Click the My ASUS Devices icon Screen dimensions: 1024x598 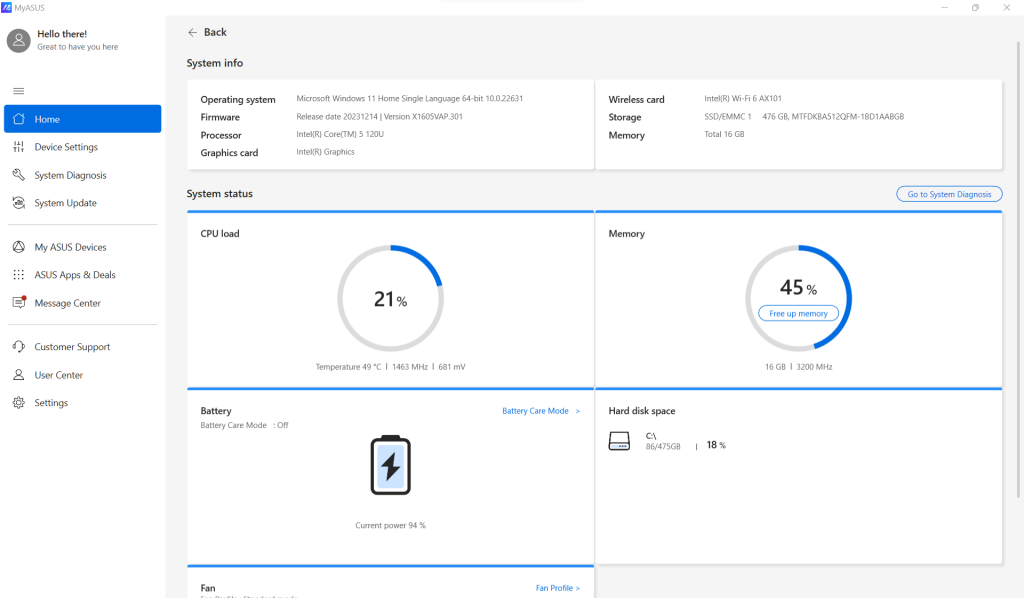[18, 247]
